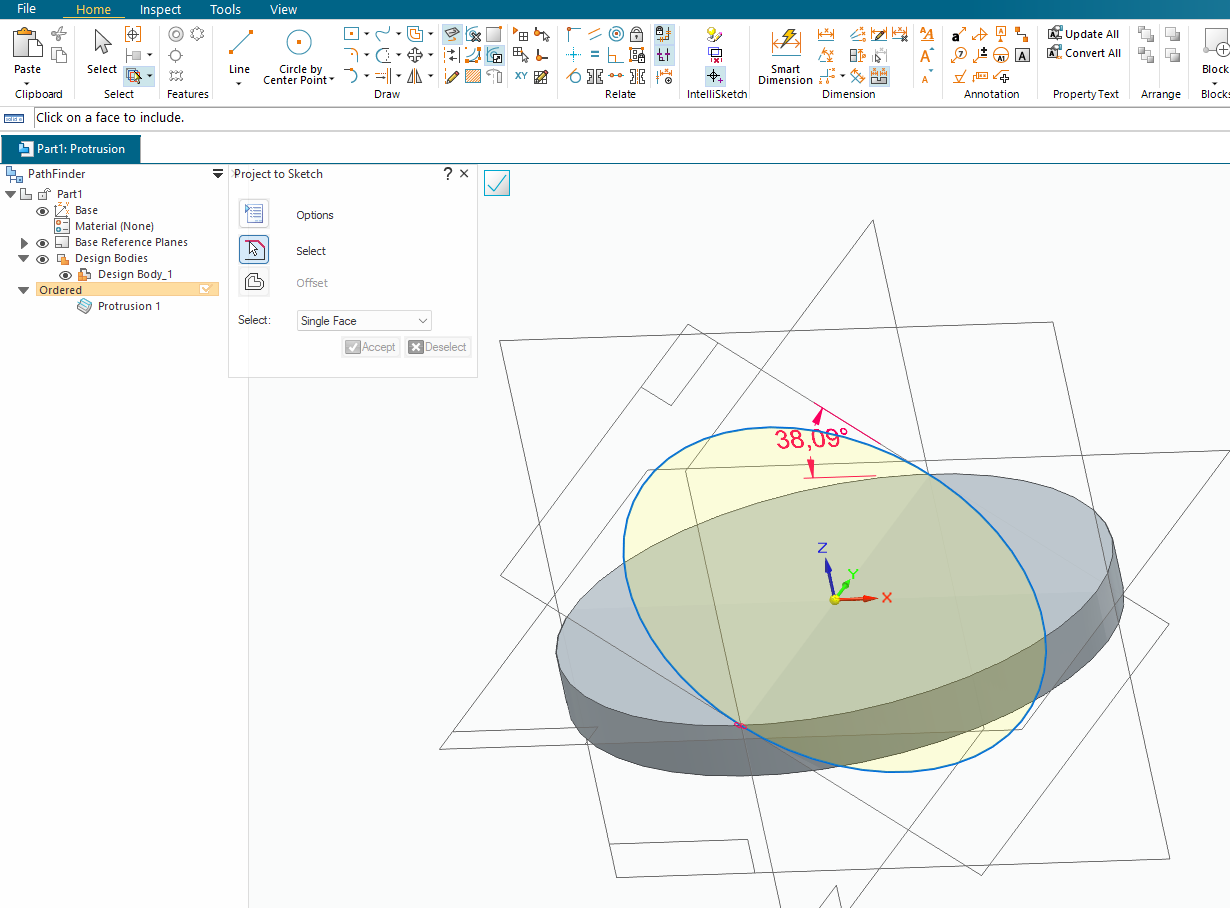
Task: Click the Paste clipboard icon
Action: (x=27, y=44)
